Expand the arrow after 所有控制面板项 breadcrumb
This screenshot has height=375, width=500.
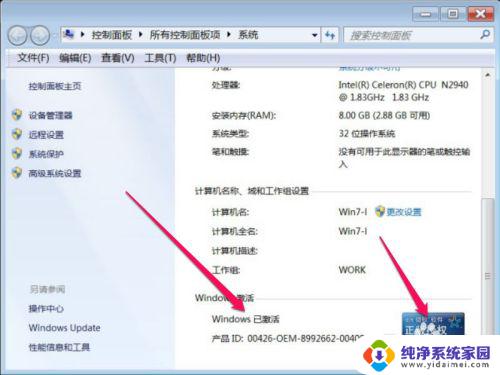click(x=229, y=35)
